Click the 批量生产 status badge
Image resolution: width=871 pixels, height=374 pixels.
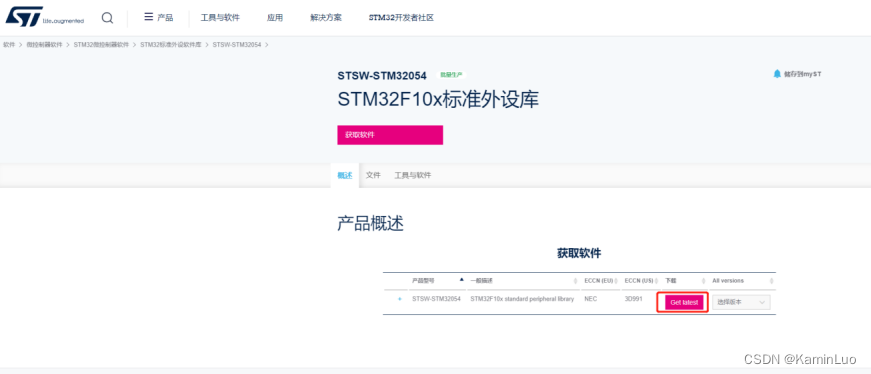point(452,74)
